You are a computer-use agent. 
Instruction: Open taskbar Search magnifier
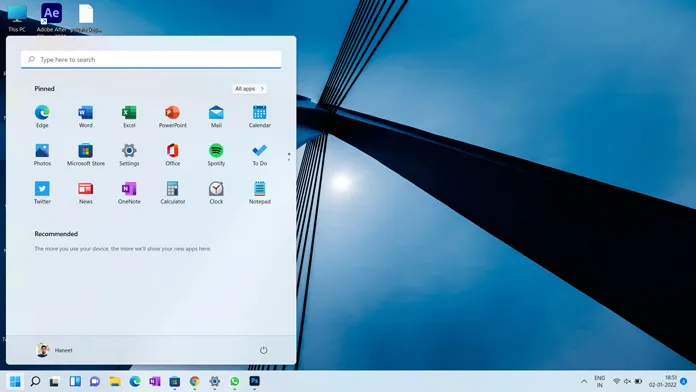pos(35,381)
